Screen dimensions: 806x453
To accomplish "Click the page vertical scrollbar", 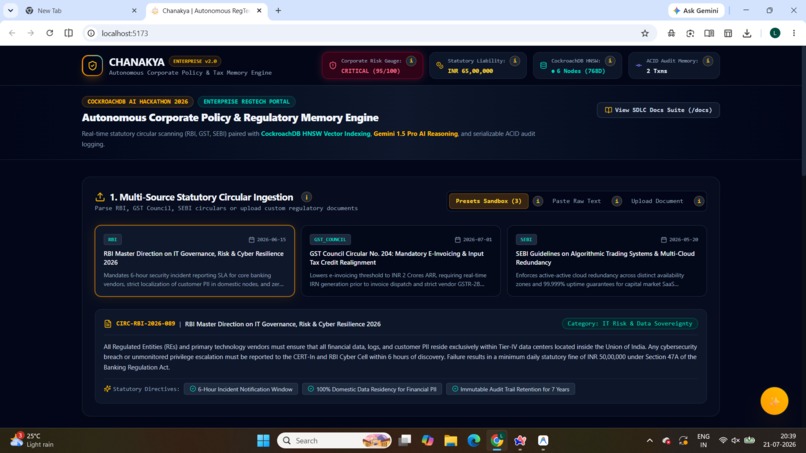I will 802,111.
